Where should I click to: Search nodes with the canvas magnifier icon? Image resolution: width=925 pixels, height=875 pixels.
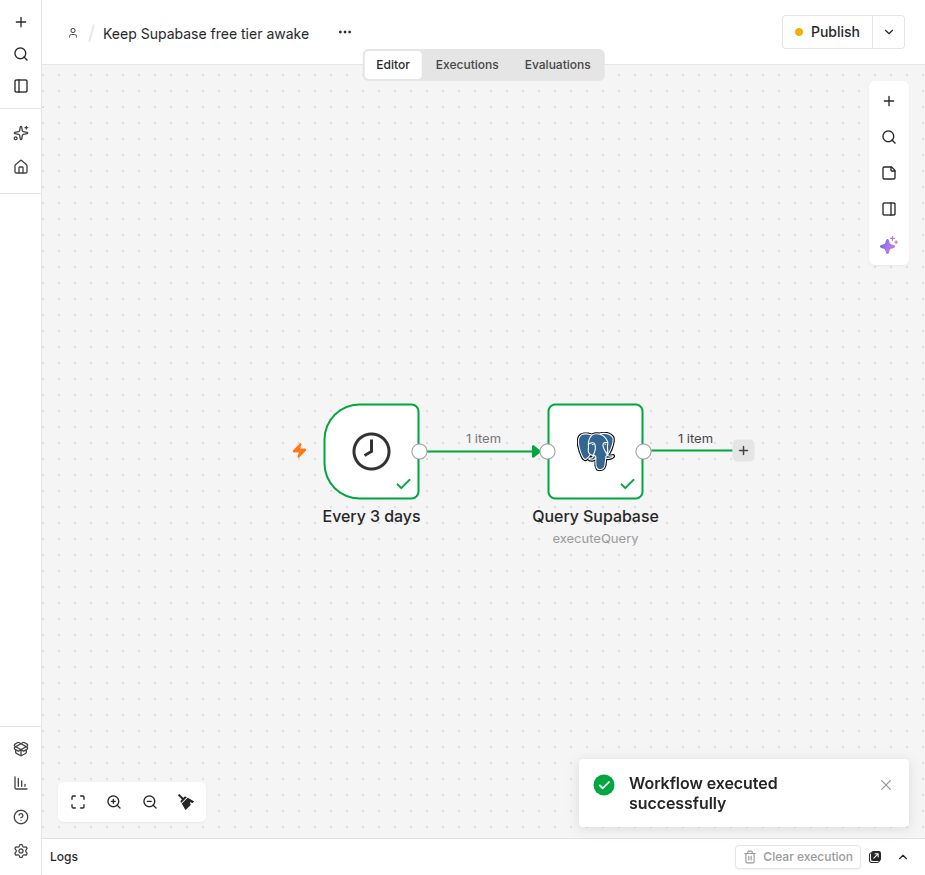[x=889, y=137]
